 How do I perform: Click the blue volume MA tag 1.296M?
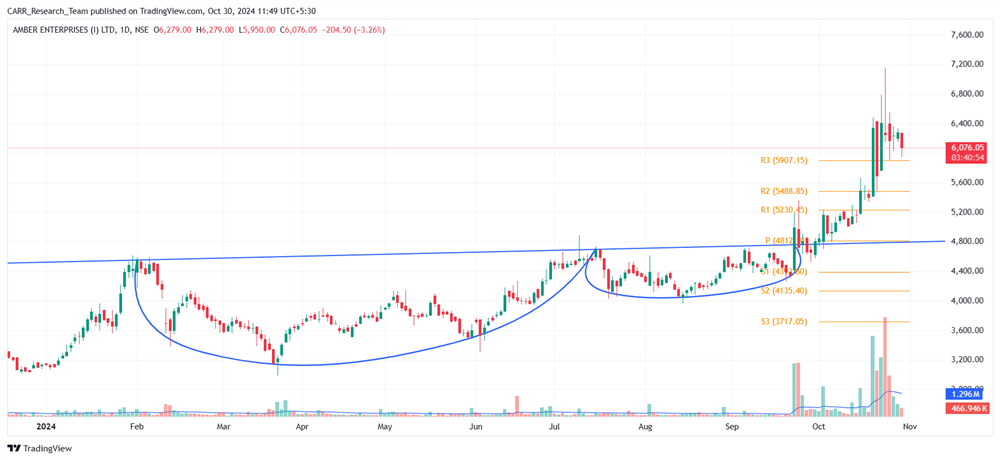[x=967, y=396]
